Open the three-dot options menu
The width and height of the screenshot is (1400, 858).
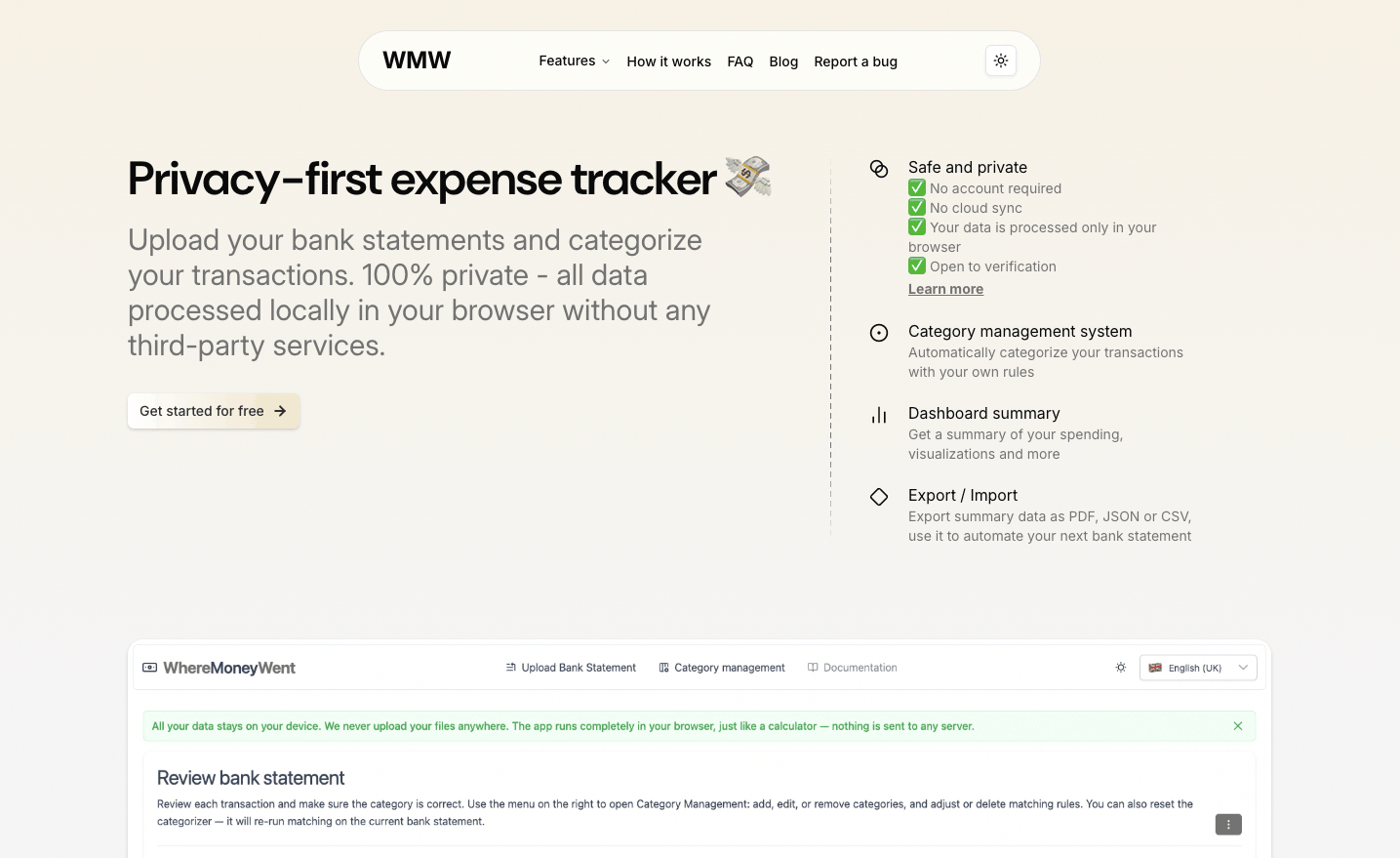(x=1227, y=824)
